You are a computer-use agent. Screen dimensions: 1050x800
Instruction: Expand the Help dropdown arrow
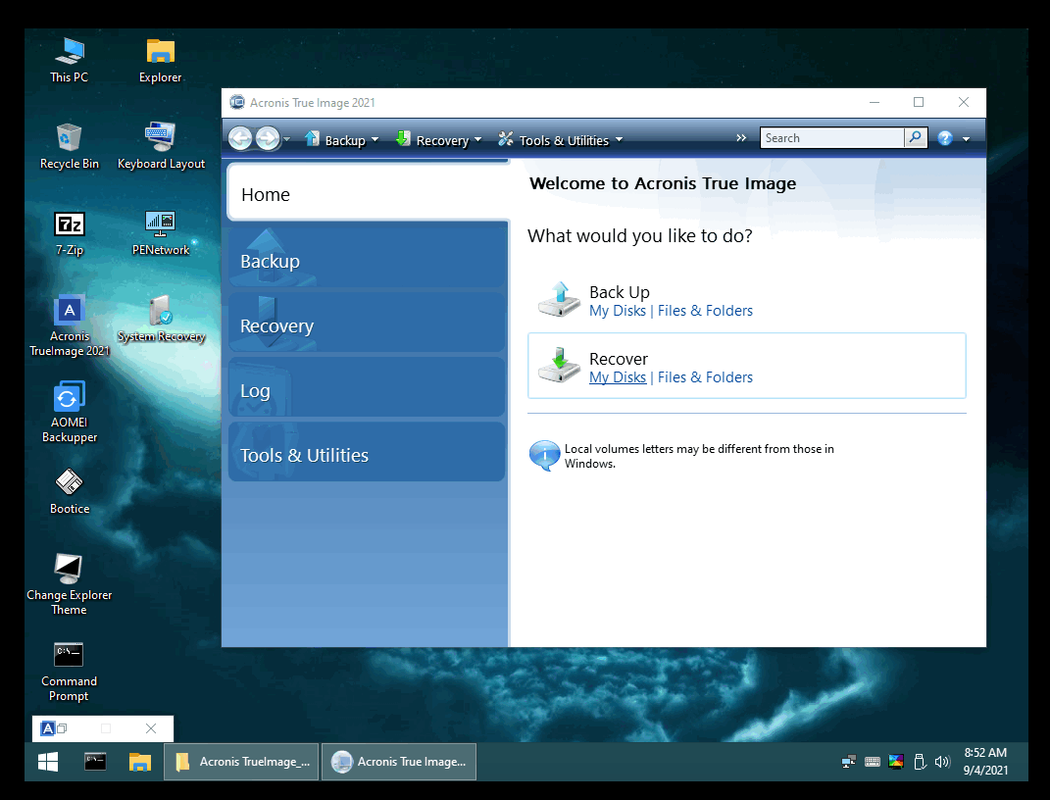[x=966, y=139]
